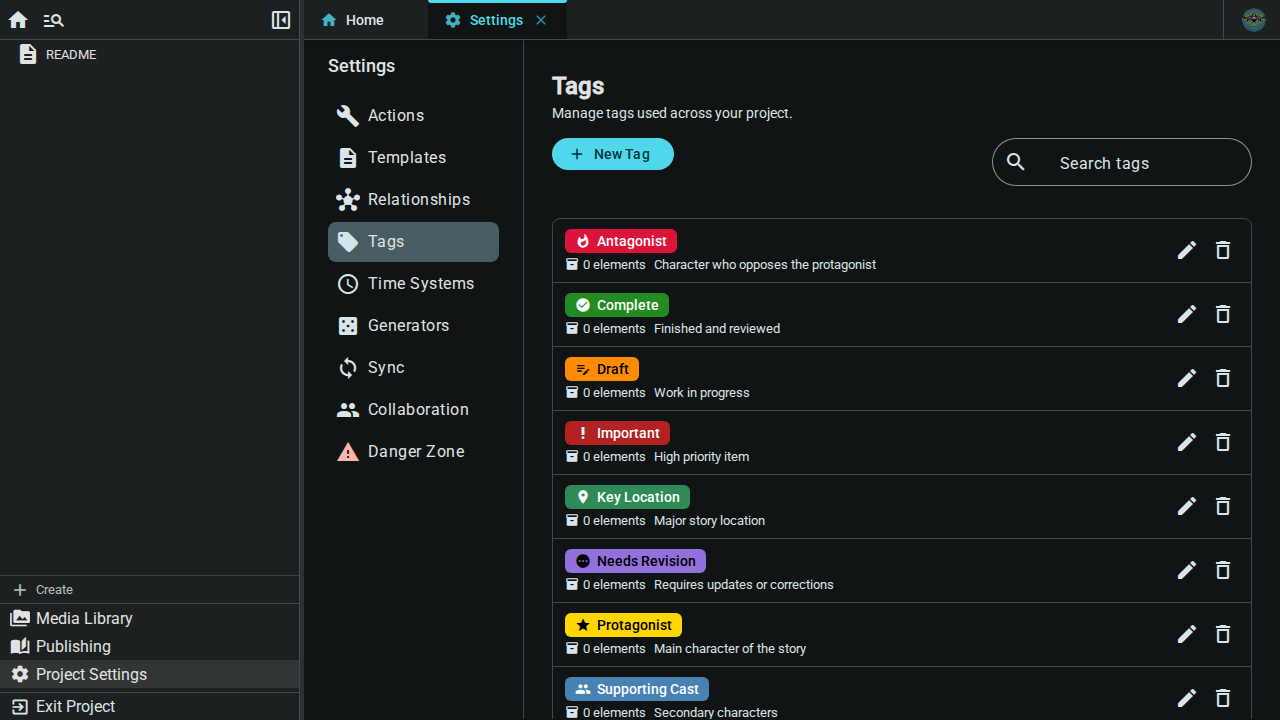Delete the Draft tag
Image resolution: width=1280 pixels, height=720 pixels.
[x=1223, y=378]
